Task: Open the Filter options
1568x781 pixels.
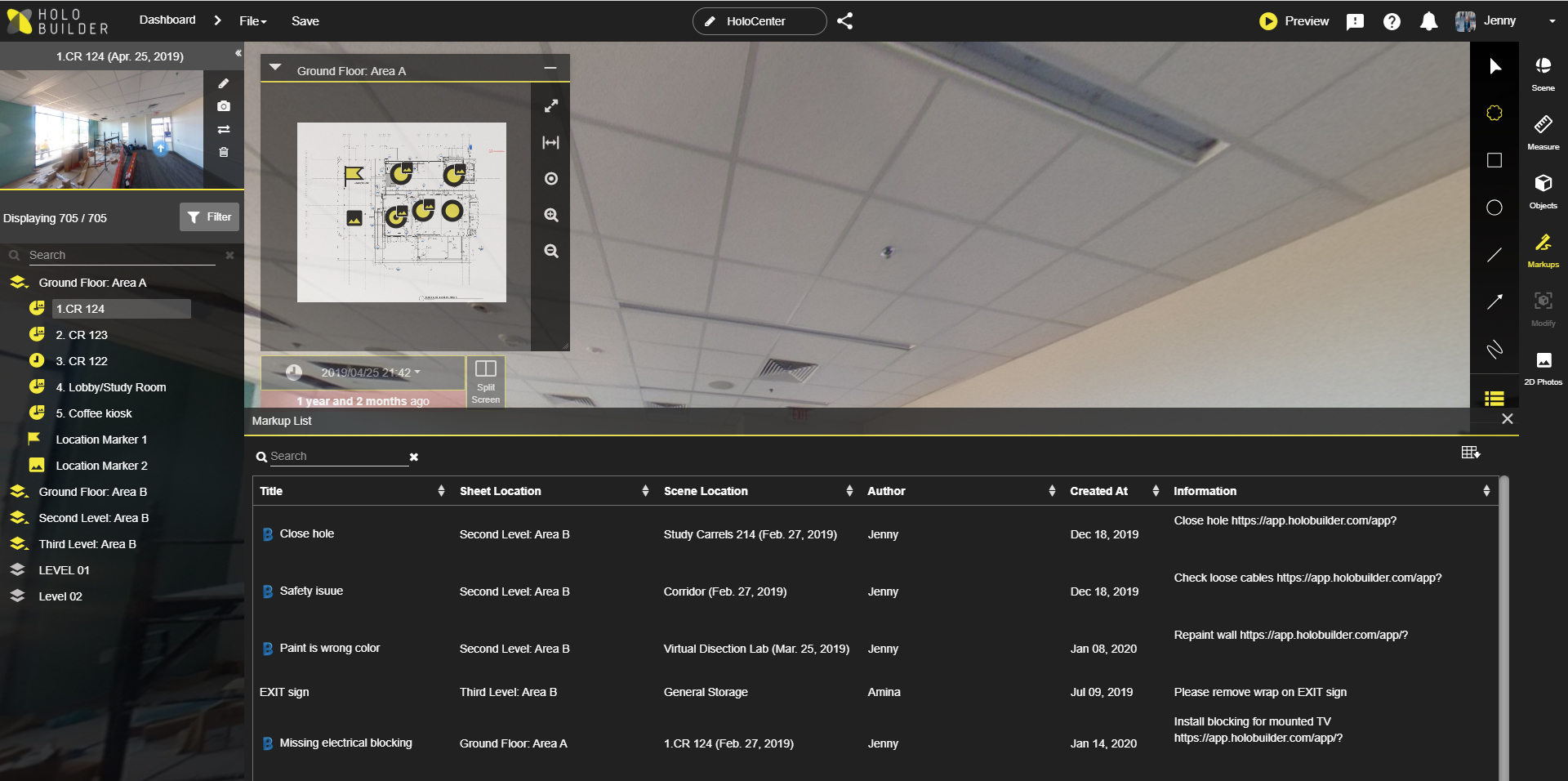Action: 209,217
